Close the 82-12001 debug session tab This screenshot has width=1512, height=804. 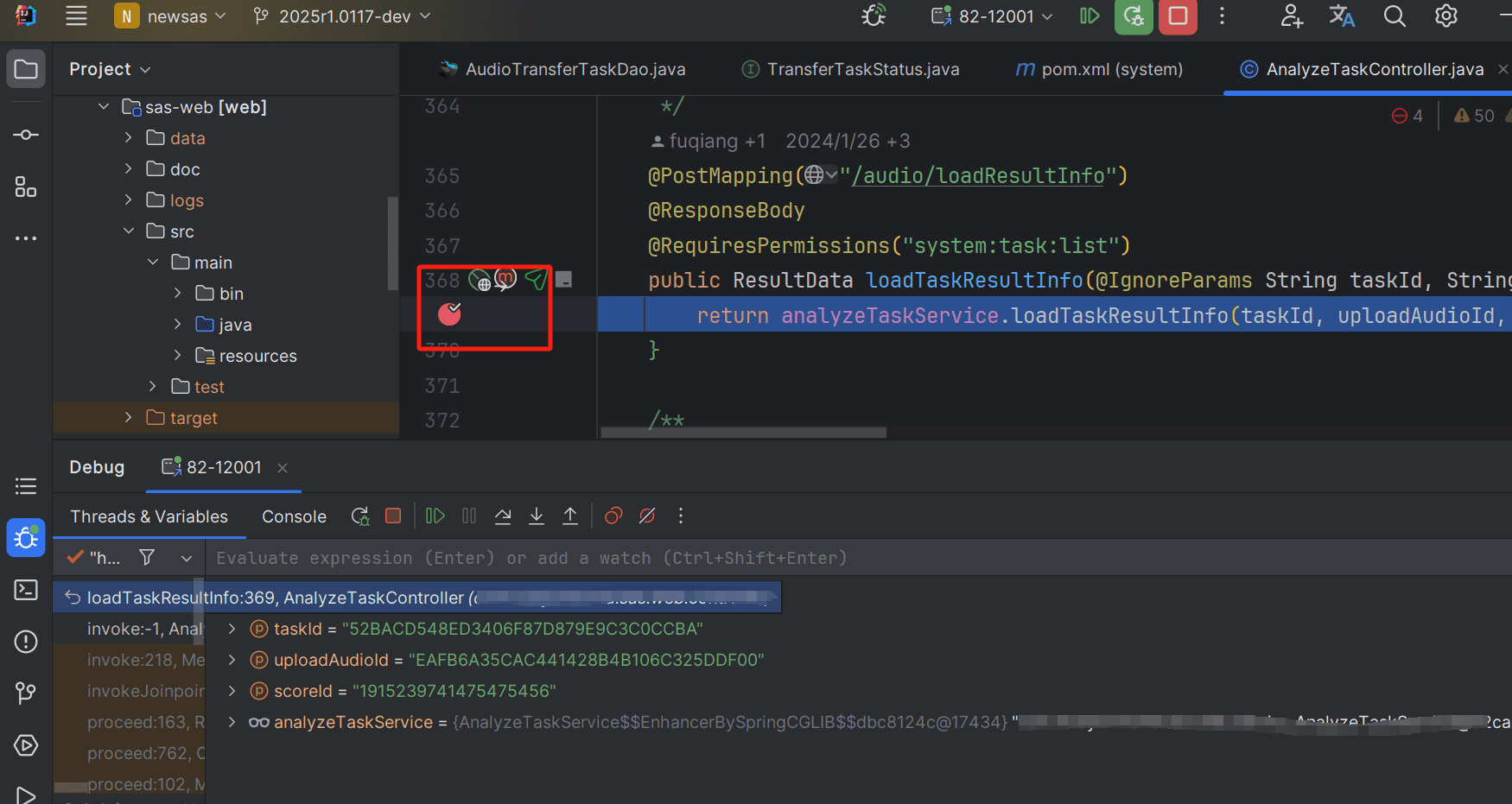click(283, 467)
